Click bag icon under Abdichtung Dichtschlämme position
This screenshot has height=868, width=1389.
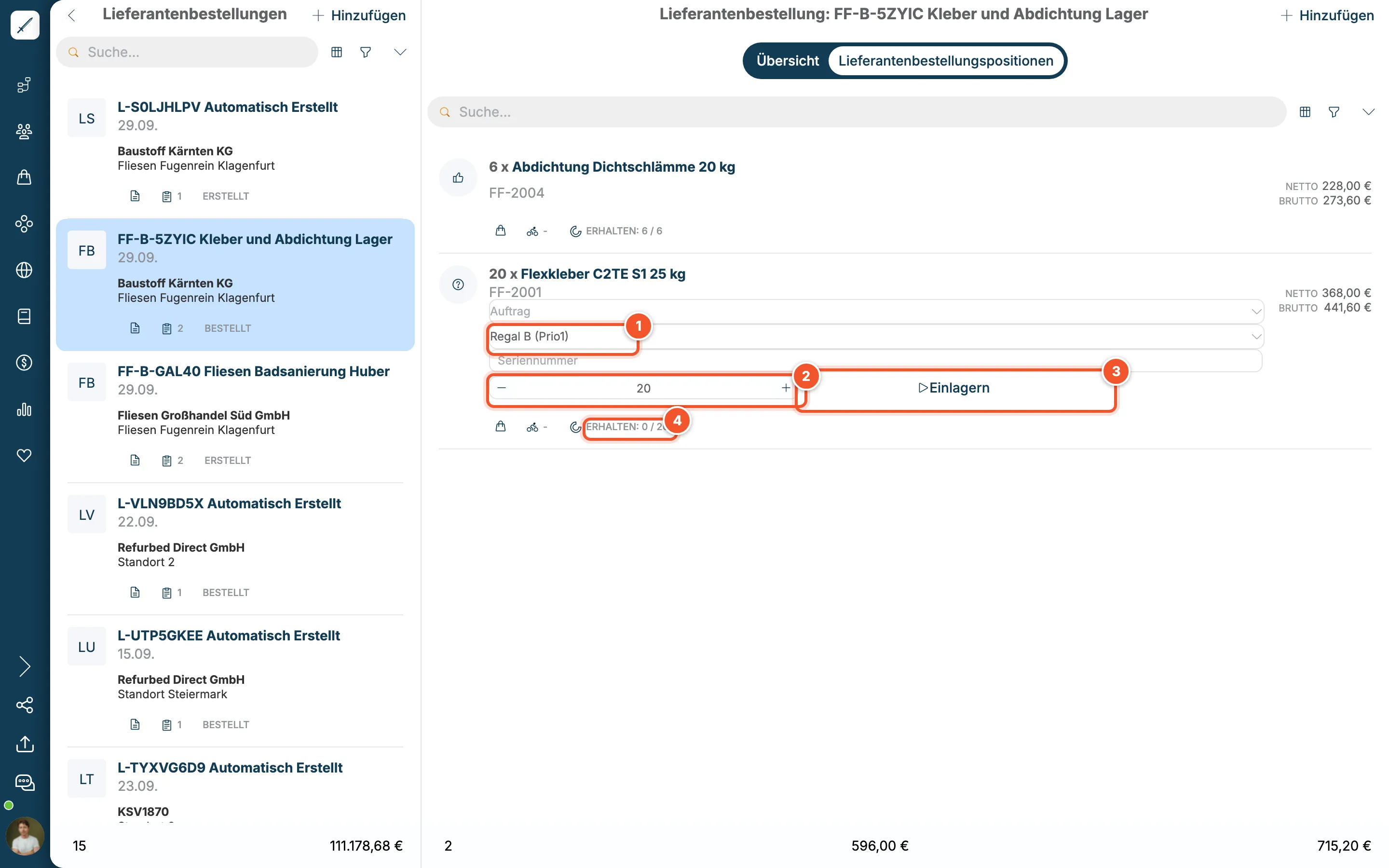coord(501,231)
